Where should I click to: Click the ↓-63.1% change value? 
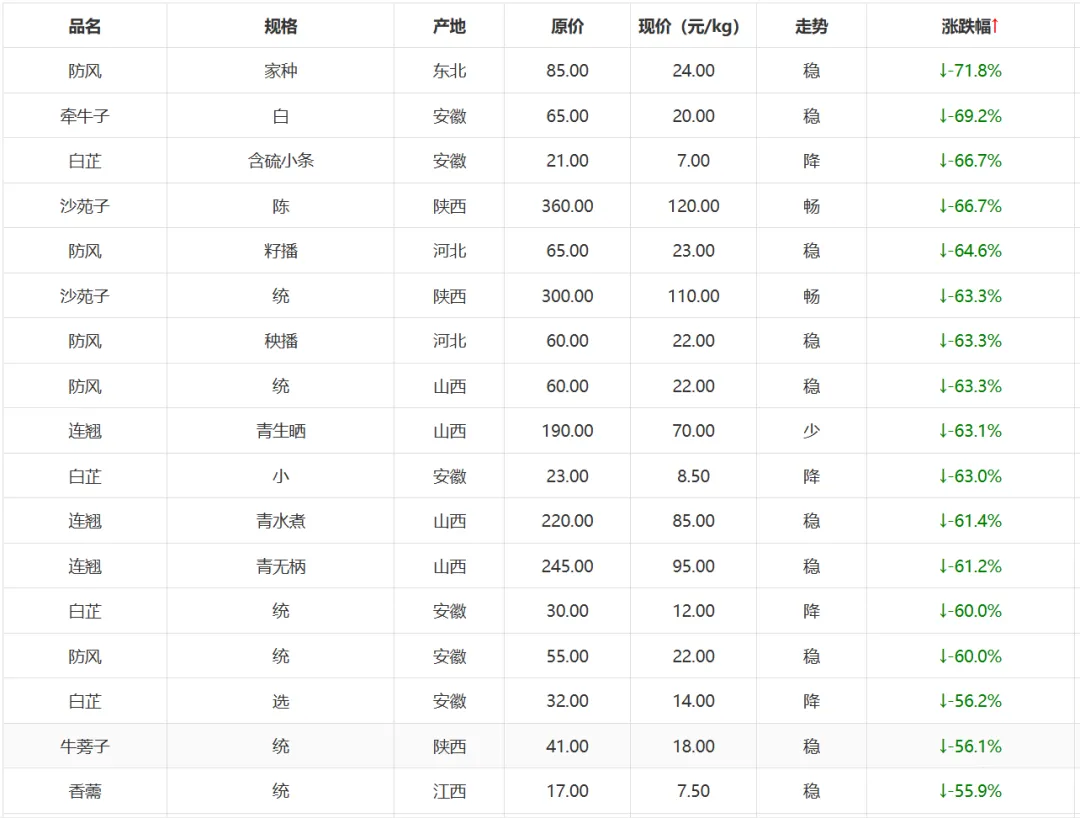(x=970, y=431)
